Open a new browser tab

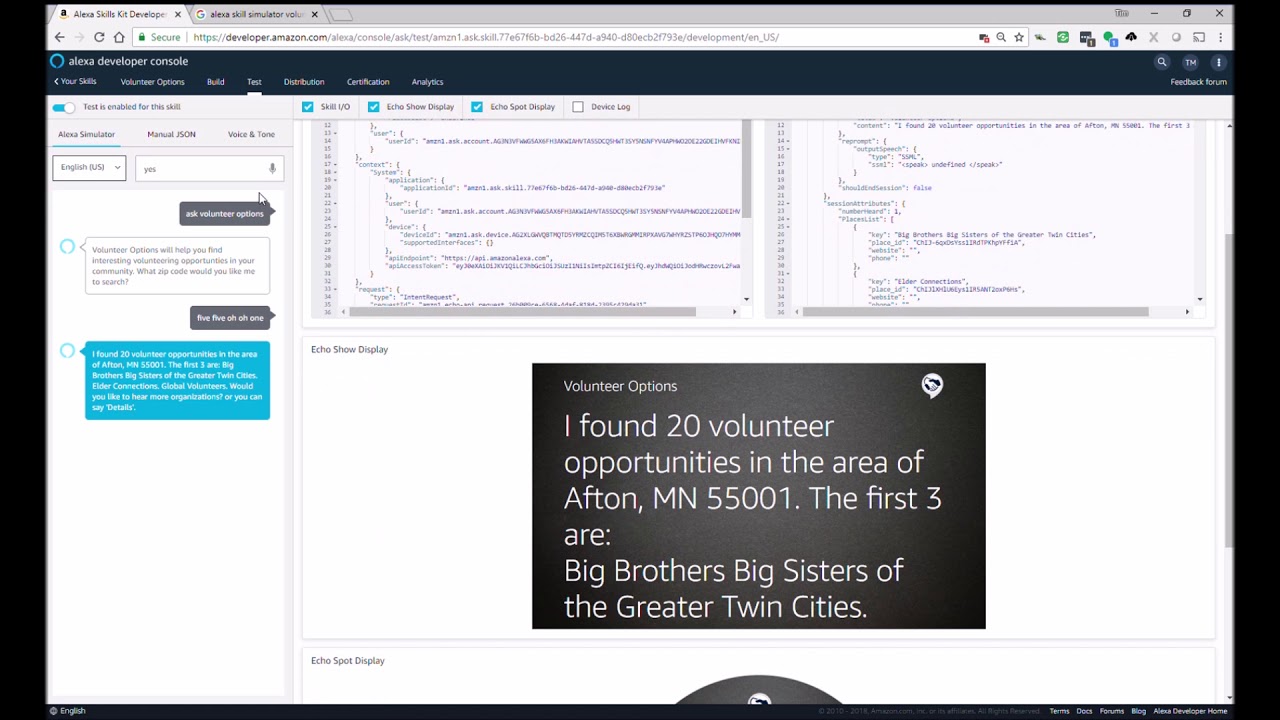[x=342, y=14]
